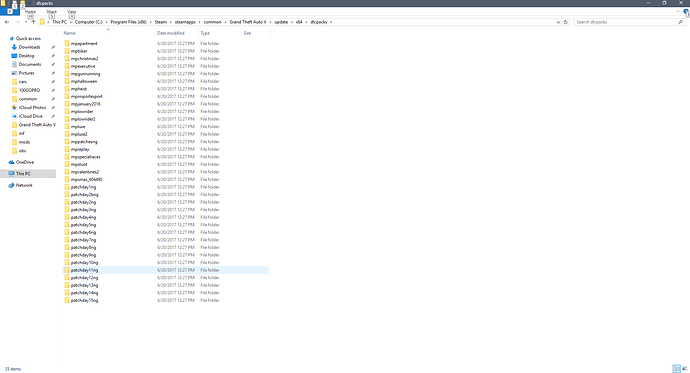
Task: Select the mpexecutive folder
Action: tap(83, 66)
